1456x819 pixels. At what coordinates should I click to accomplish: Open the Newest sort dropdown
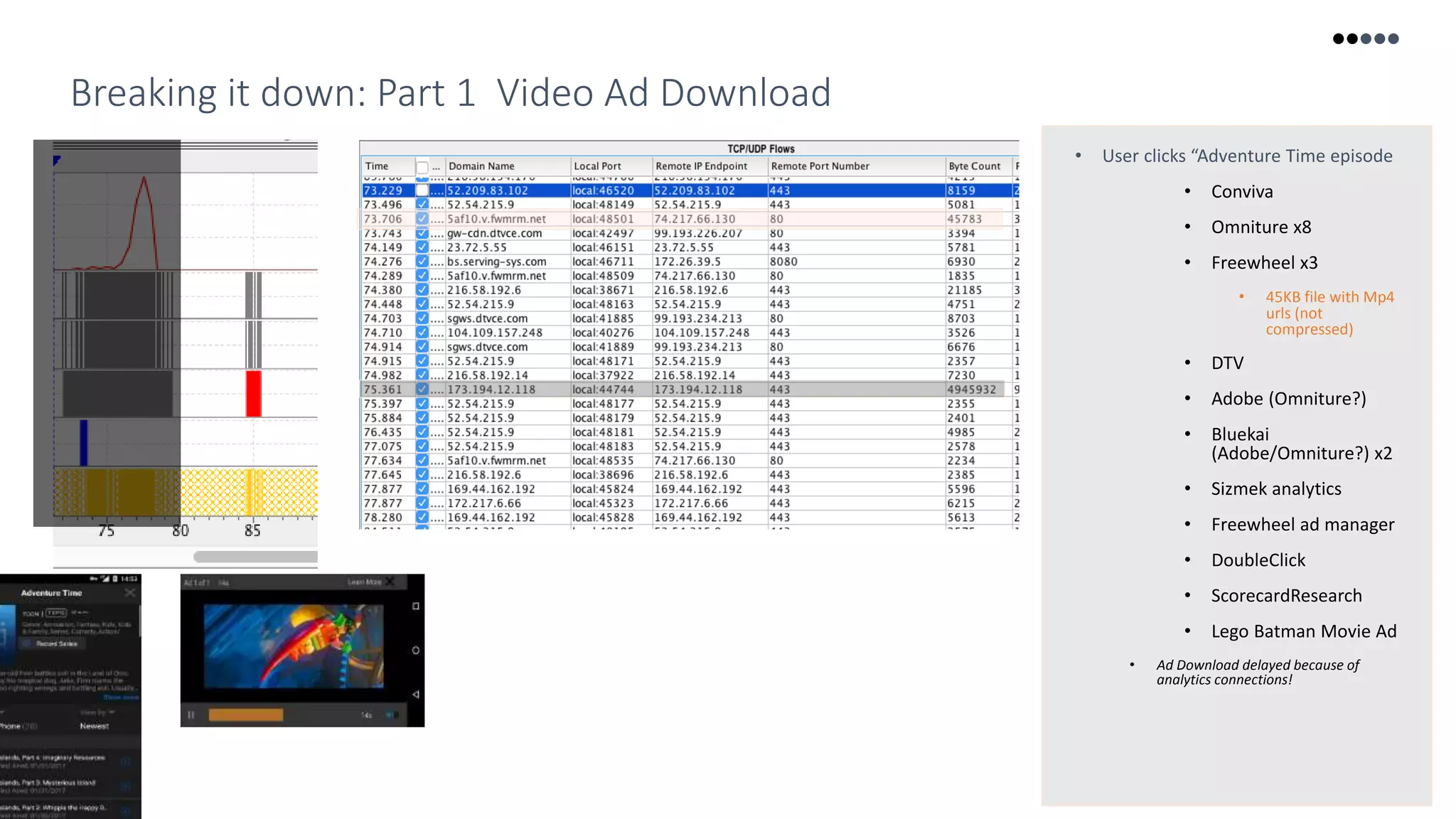(x=94, y=726)
